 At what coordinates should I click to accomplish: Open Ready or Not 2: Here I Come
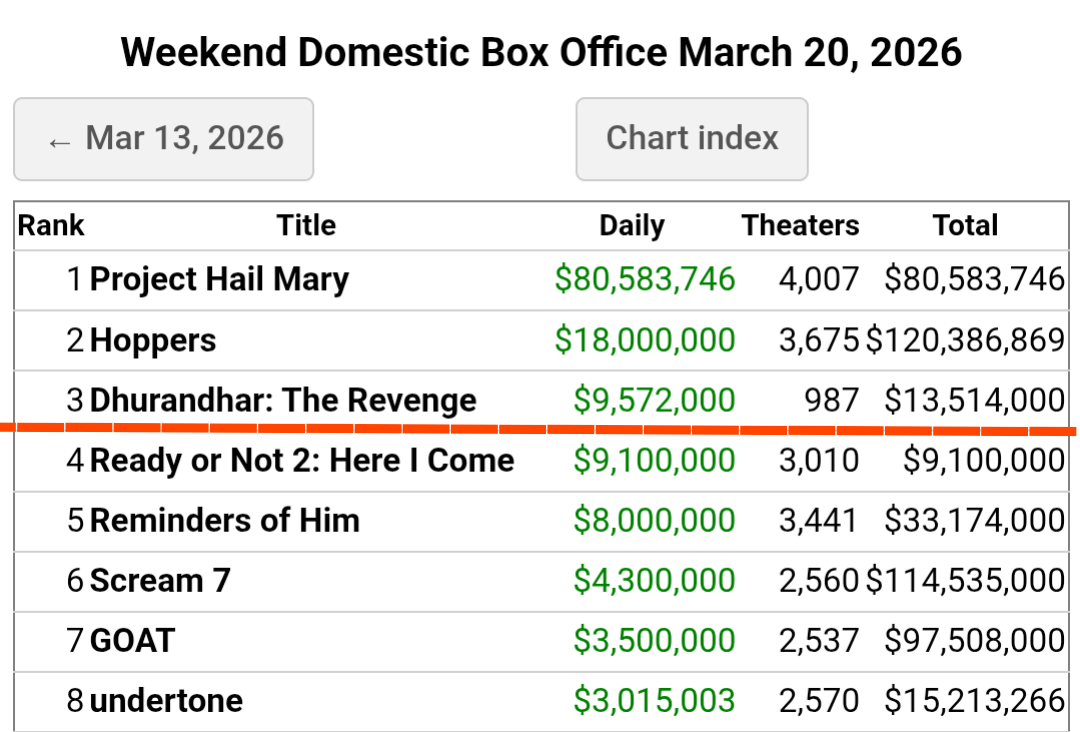302,460
